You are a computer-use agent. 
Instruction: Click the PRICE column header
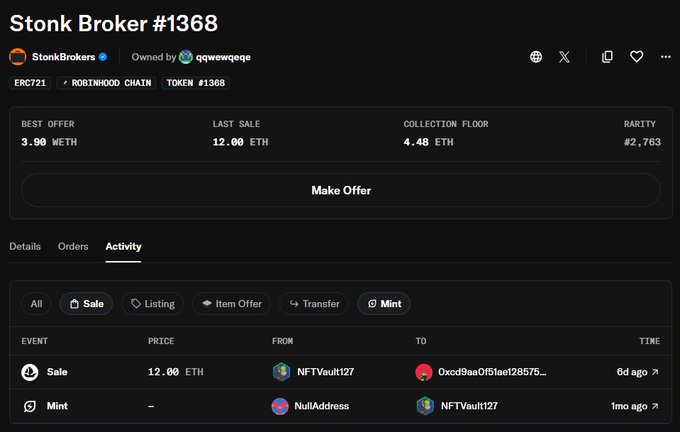coord(161,341)
